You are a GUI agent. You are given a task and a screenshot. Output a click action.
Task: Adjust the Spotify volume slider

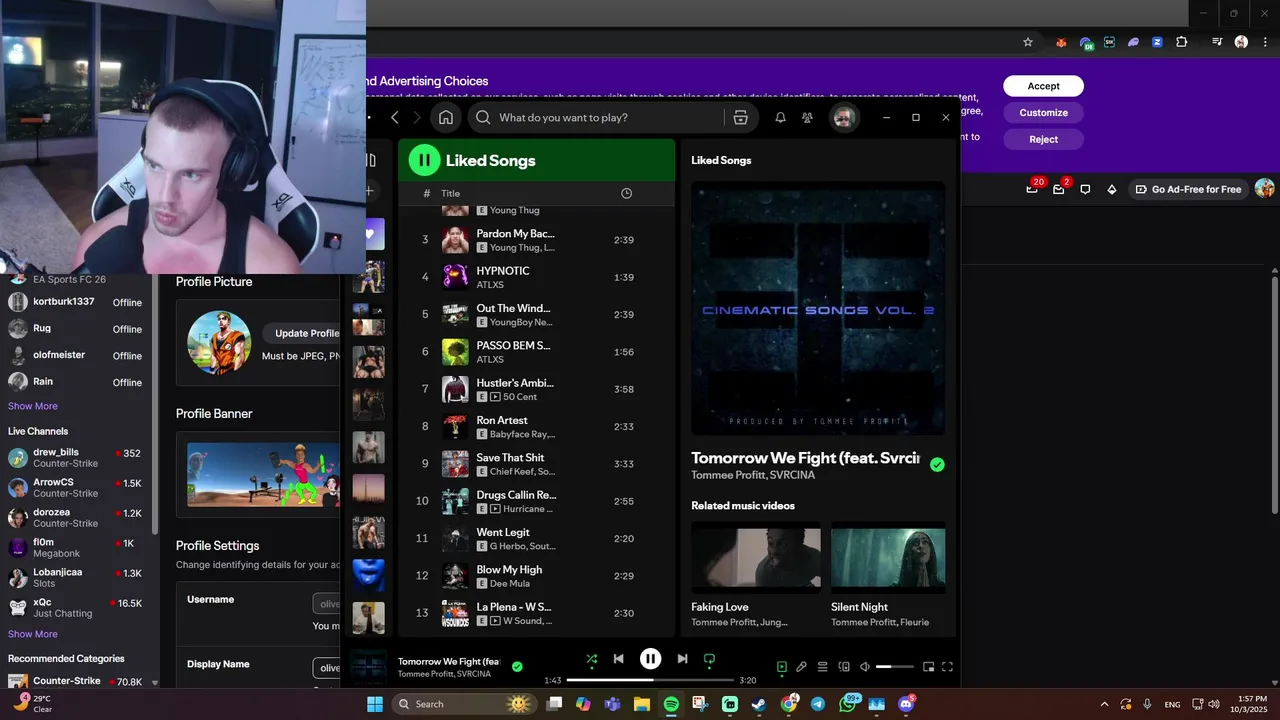[x=895, y=667]
